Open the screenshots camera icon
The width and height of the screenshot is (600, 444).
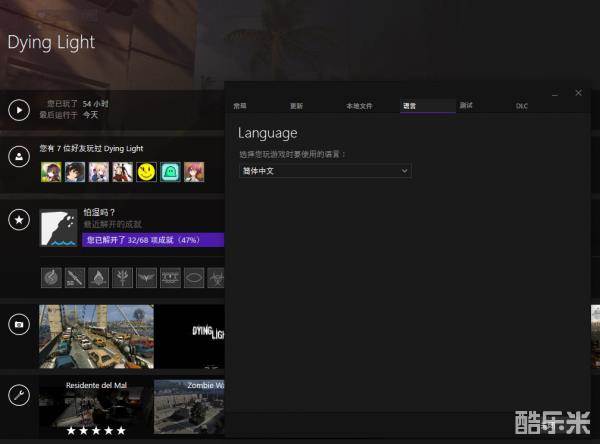pyautogui.click(x=18, y=324)
